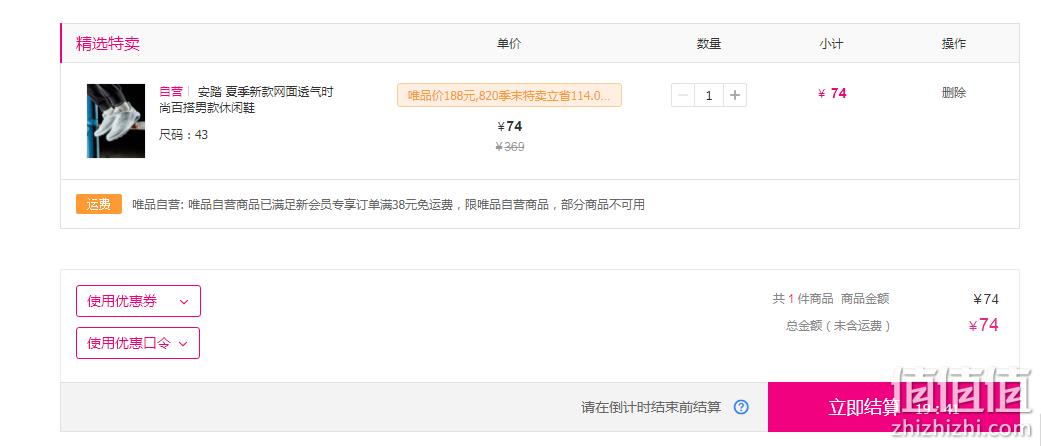Click the strikethrough original price ¥369
This screenshot has width=1041, height=446.
coord(510,147)
